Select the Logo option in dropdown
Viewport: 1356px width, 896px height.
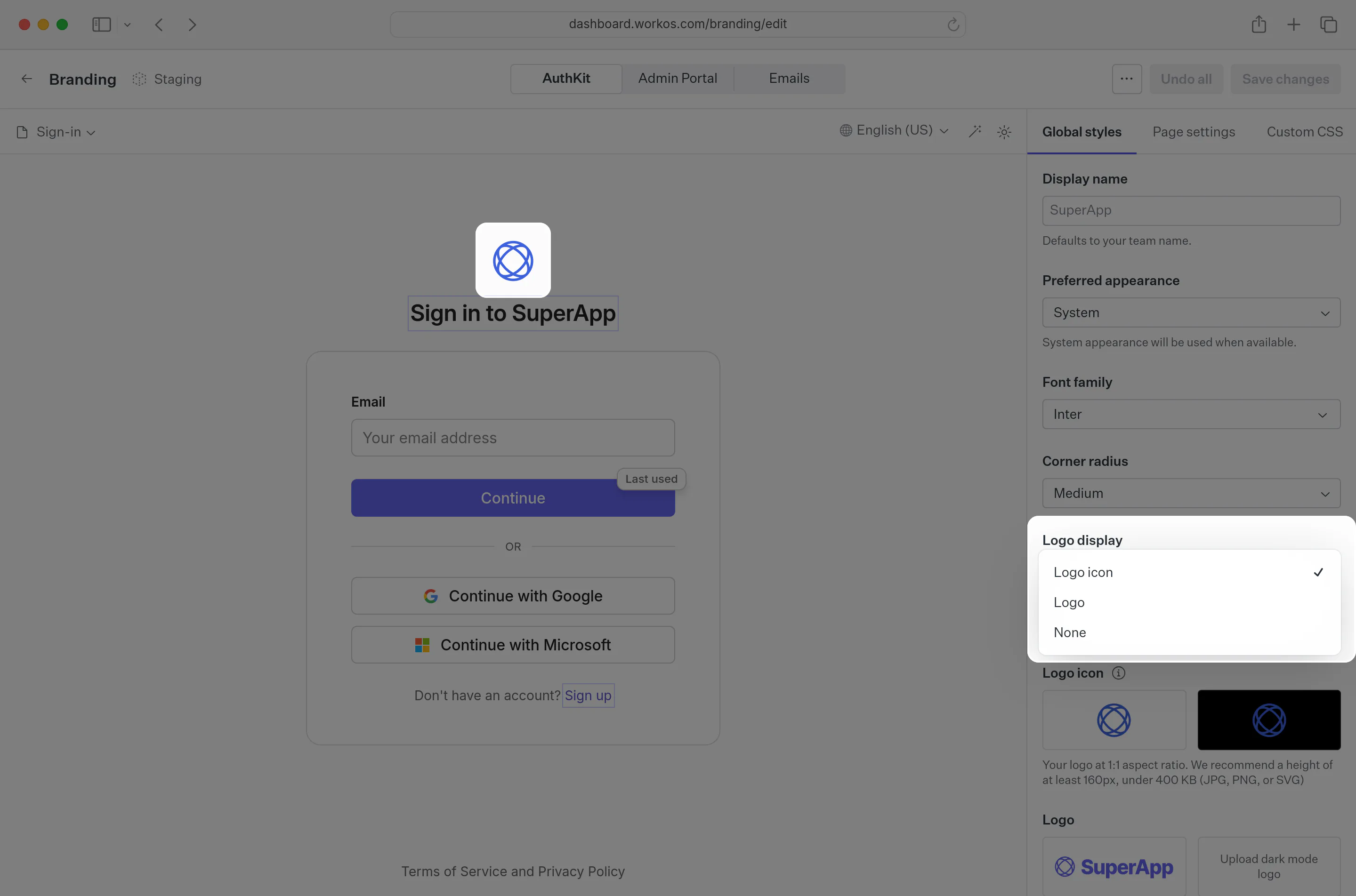[x=1189, y=602]
